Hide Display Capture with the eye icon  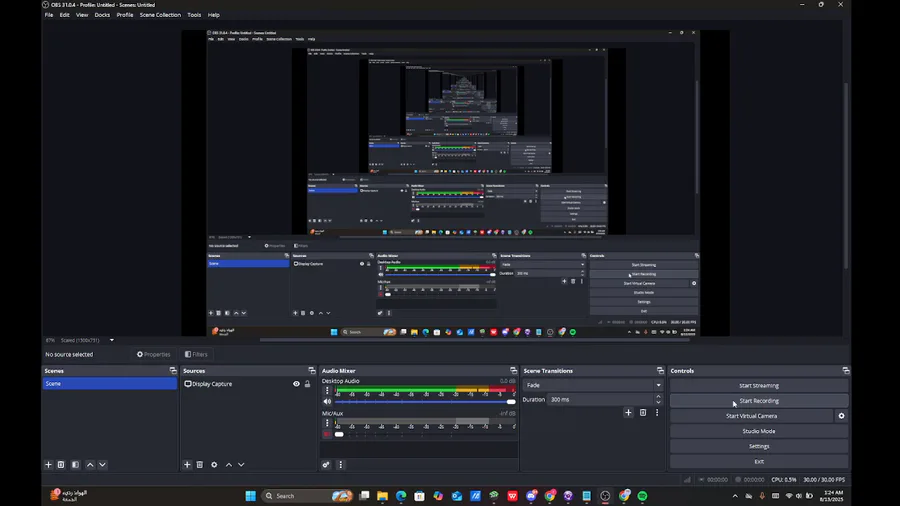[x=296, y=384]
